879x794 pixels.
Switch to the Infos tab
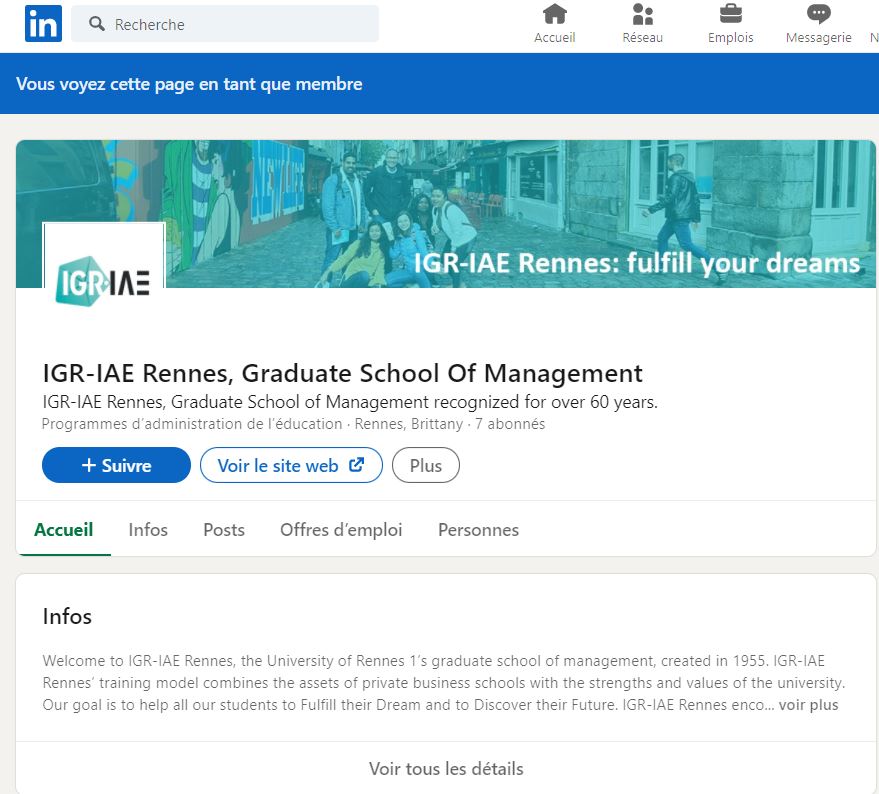tap(148, 529)
